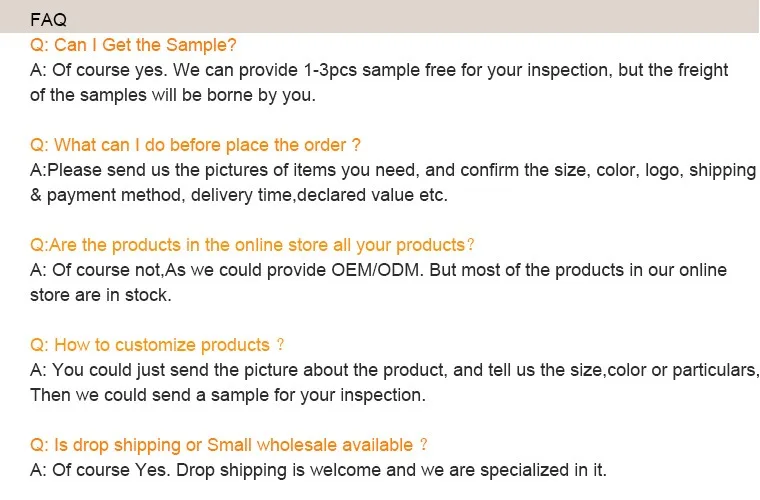760x500 pixels.
Task: Click the answer line starting "A: You could just send"
Action: click(394, 370)
